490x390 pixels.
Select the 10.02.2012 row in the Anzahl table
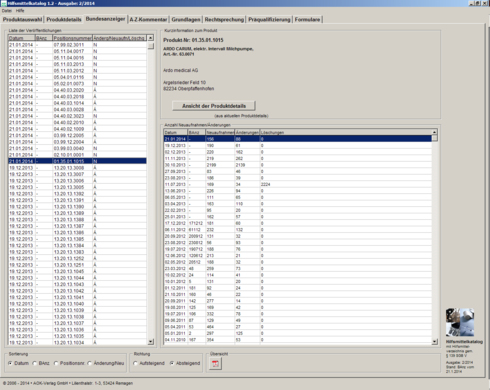click(x=298, y=275)
